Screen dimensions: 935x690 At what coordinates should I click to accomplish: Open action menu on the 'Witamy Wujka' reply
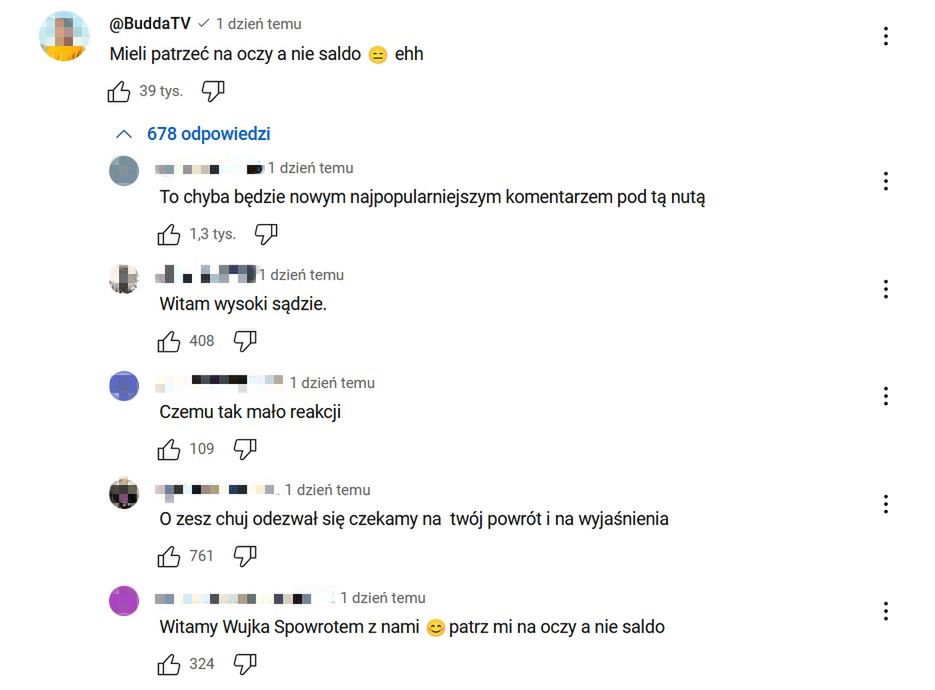[886, 611]
